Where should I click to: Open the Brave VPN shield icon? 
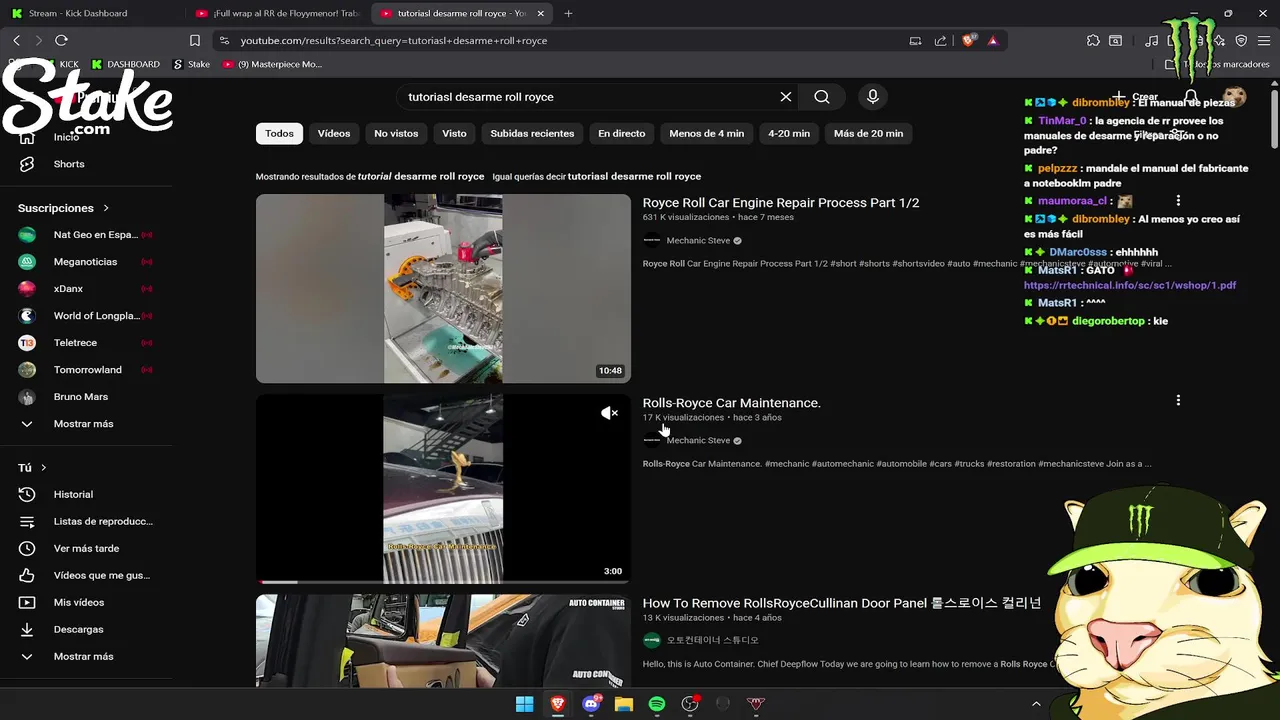click(1241, 41)
